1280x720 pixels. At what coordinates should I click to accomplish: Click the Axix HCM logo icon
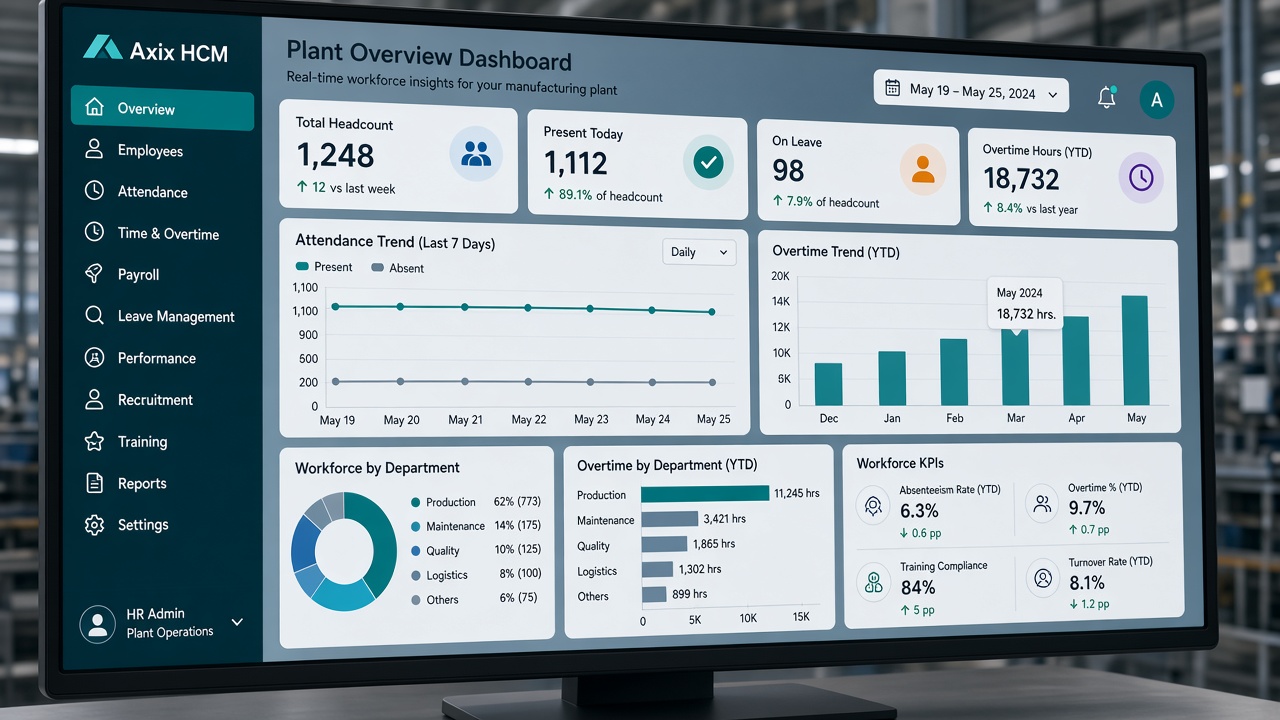[x=101, y=47]
